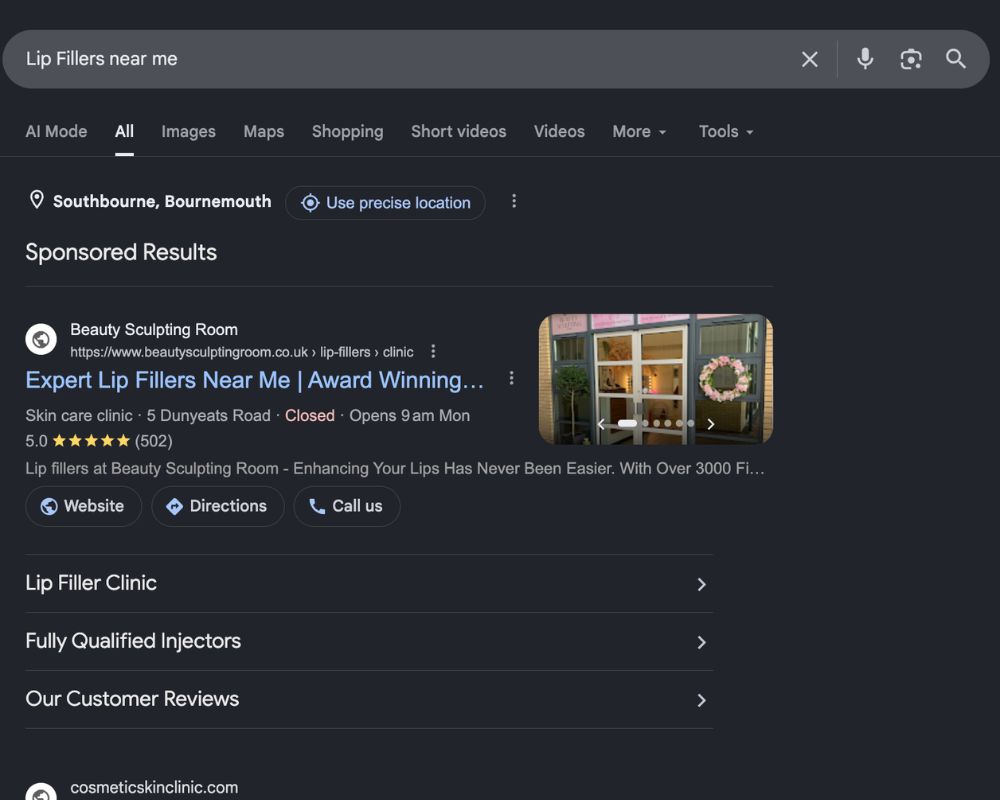Get Directions to Beauty Sculpting Room

[217, 506]
